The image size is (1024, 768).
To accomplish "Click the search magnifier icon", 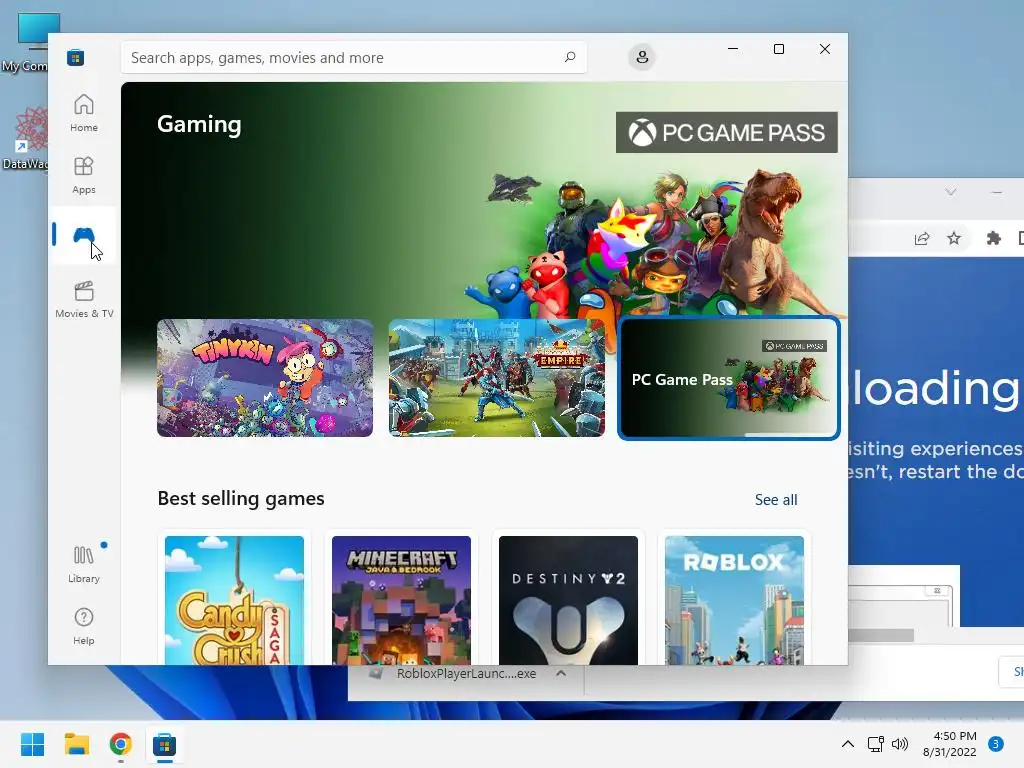I will click(569, 57).
